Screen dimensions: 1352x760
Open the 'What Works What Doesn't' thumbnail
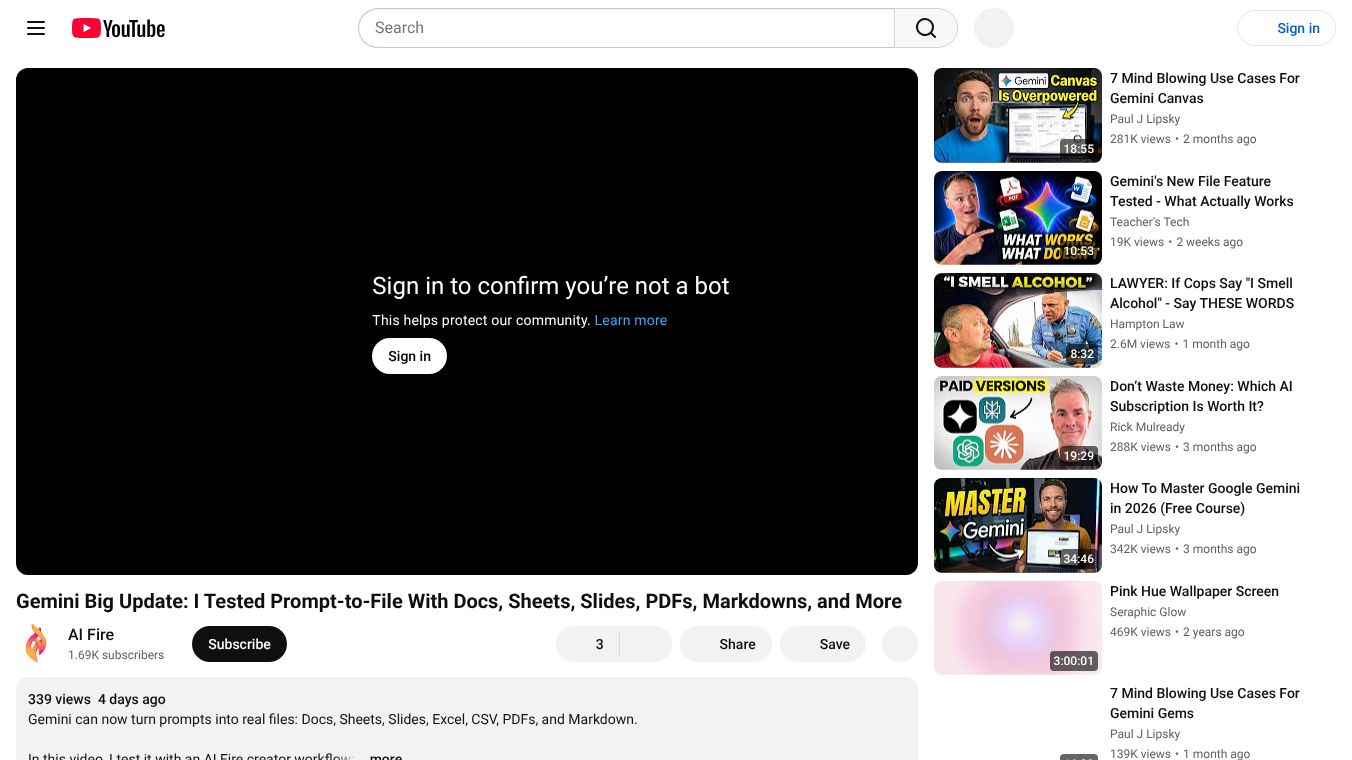tap(1018, 218)
